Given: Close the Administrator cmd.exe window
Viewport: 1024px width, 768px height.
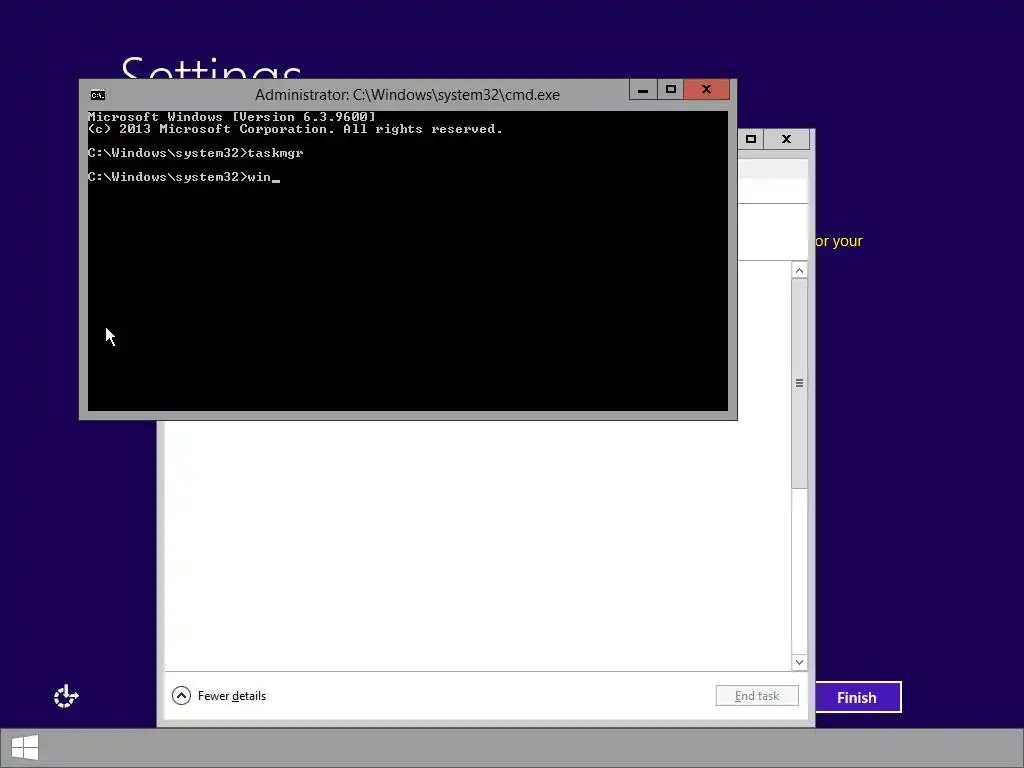Looking at the screenshot, I should 707,89.
